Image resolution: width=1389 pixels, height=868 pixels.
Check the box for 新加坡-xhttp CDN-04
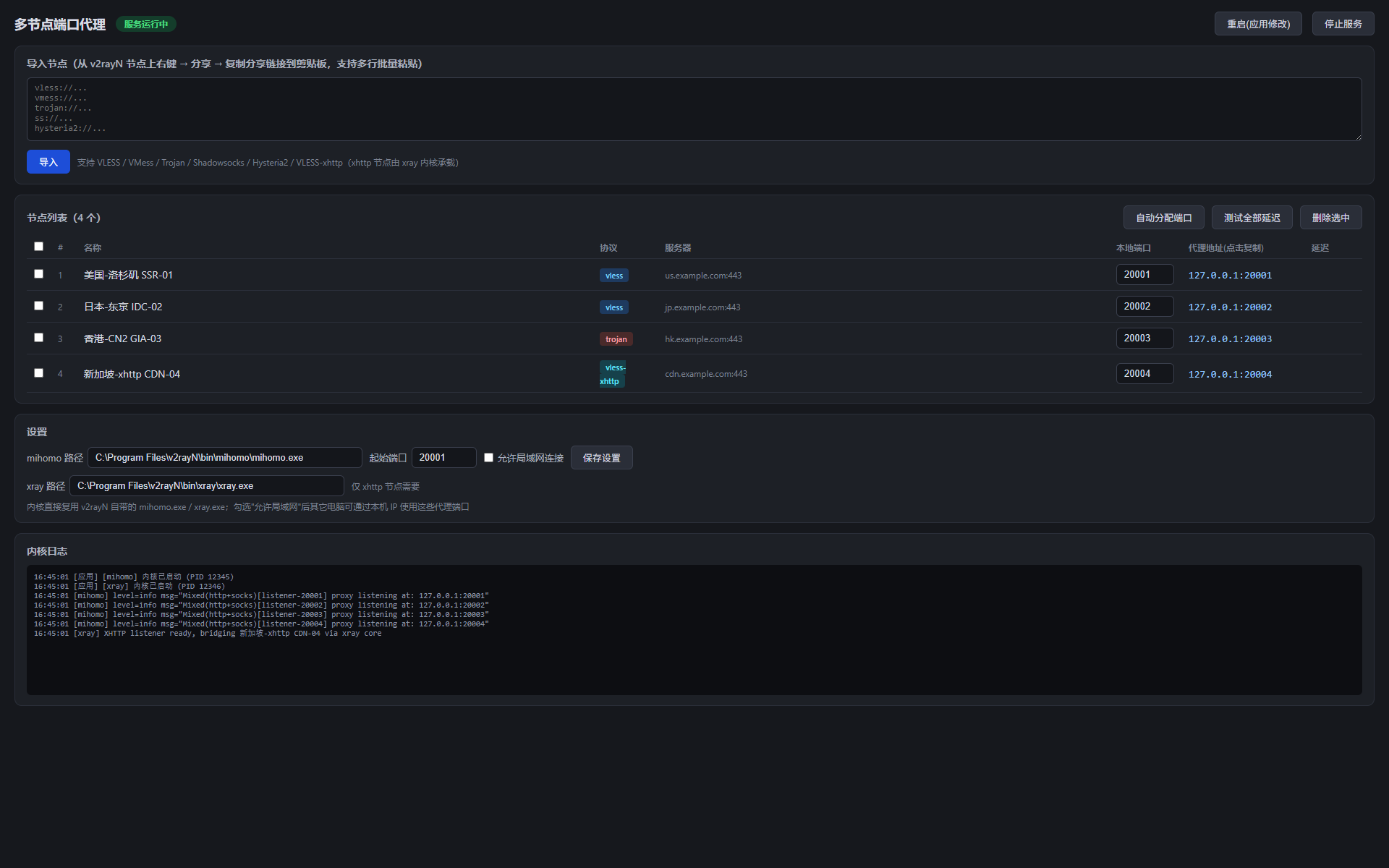pyautogui.click(x=39, y=373)
